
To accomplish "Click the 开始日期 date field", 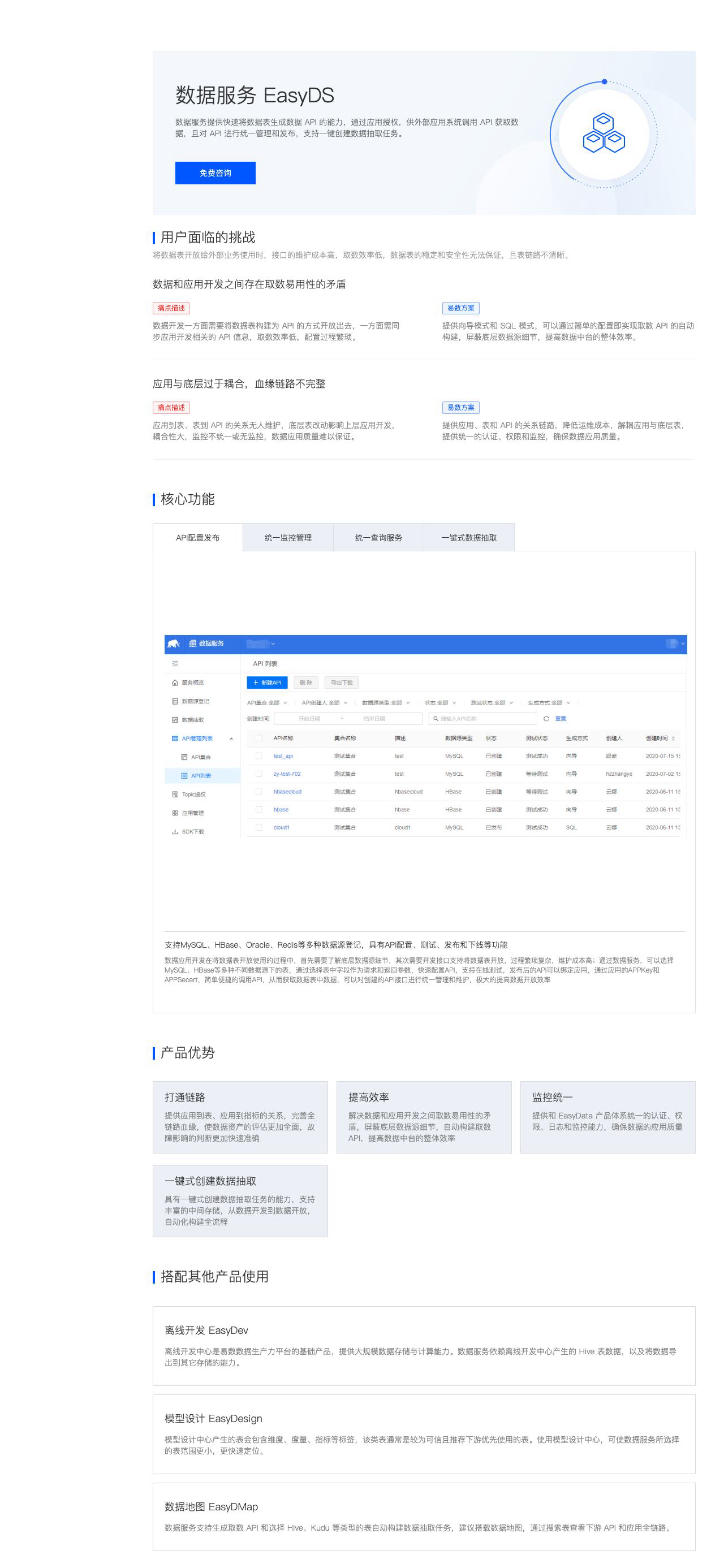I will click(x=309, y=719).
